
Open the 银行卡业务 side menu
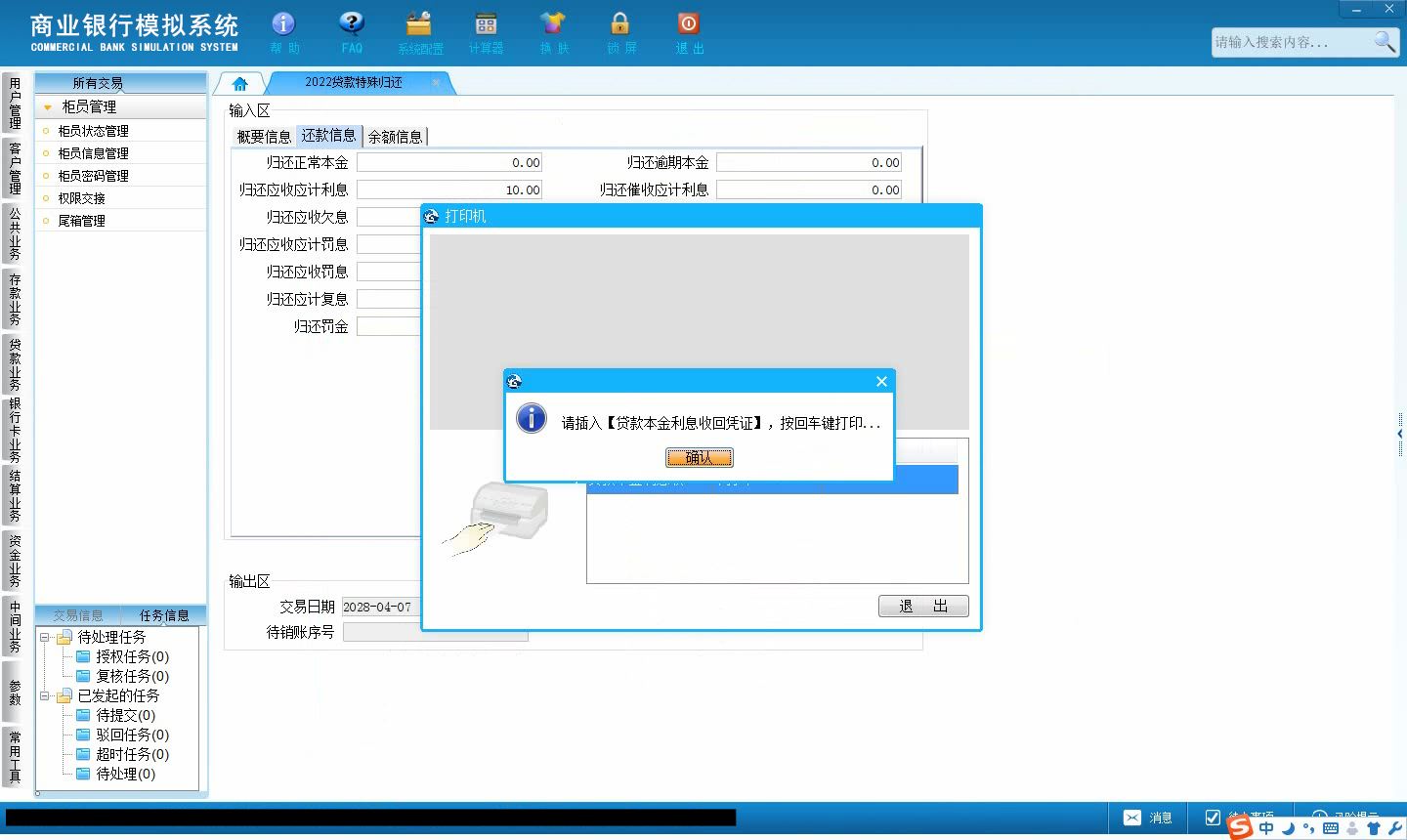point(14,431)
